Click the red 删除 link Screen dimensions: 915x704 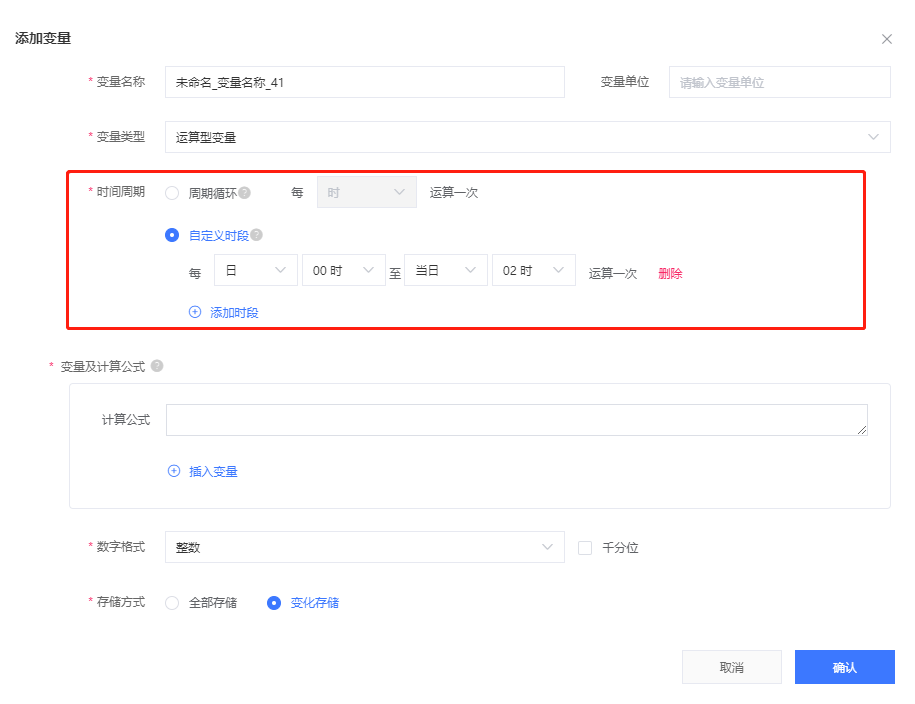point(670,273)
